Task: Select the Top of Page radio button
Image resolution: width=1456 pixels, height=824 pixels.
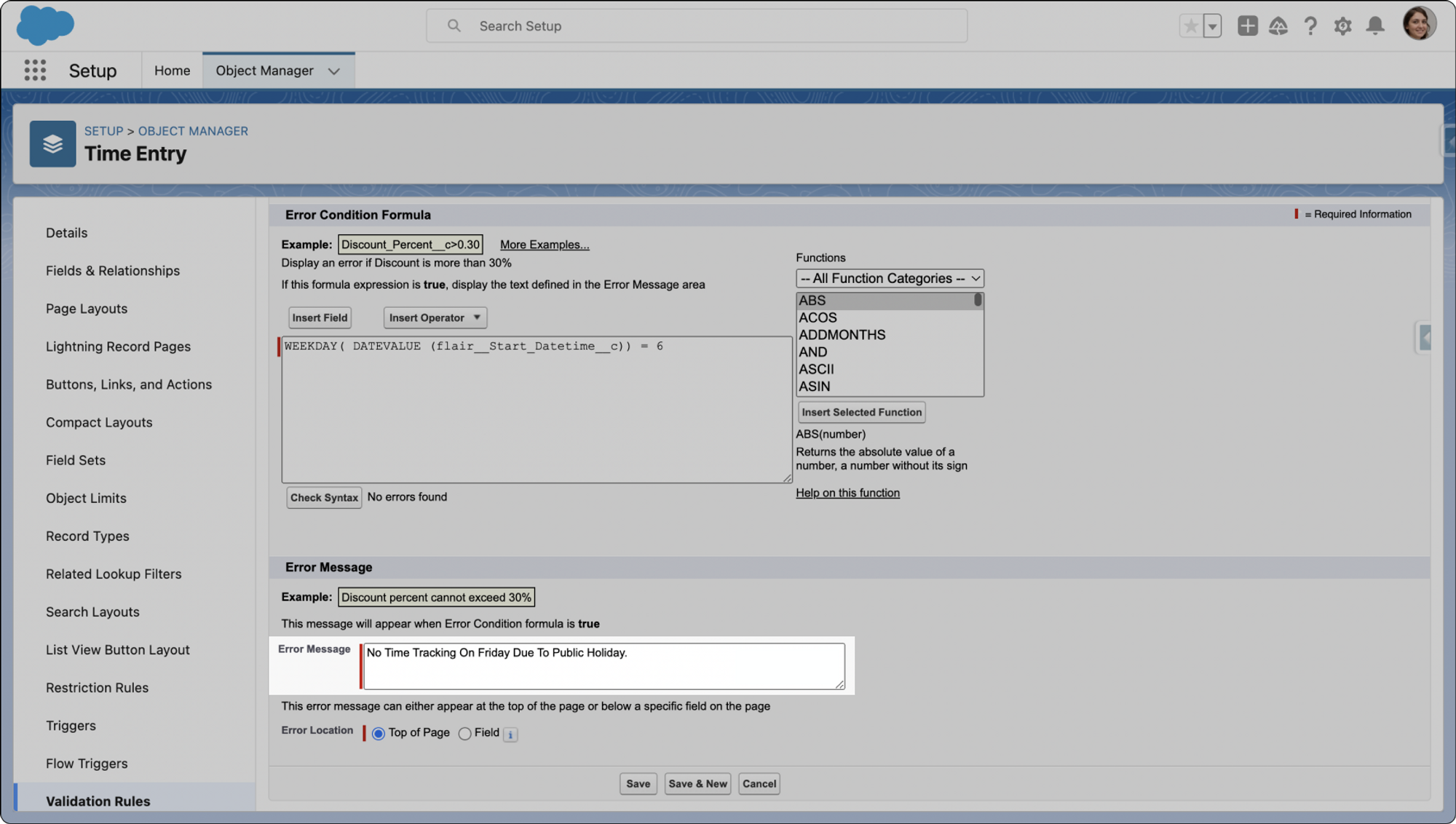Action: point(379,734)
